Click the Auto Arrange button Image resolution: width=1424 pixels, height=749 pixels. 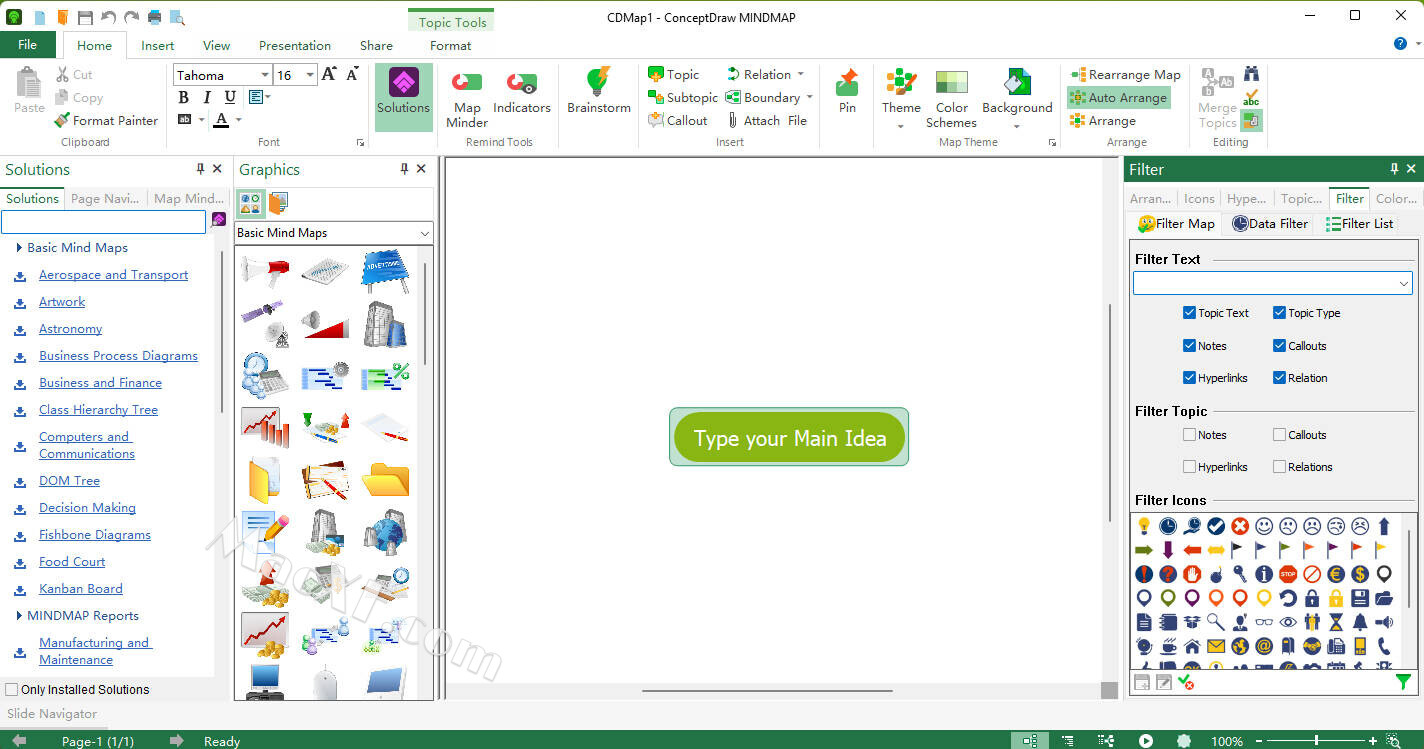click(x=1118, y=98)
